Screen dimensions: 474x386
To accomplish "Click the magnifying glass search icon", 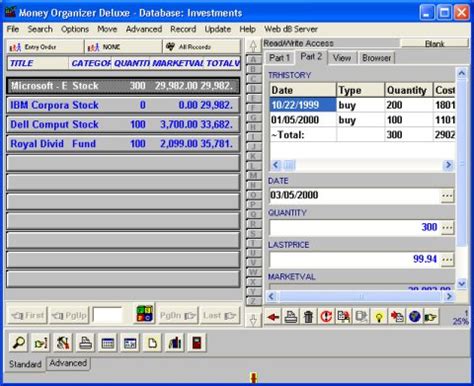I will (x=19, y=343).
